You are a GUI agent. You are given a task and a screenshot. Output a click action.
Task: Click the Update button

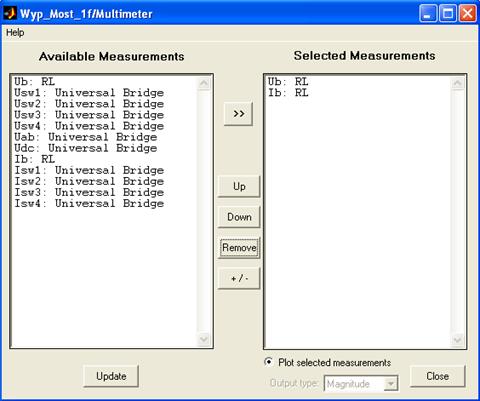[x=111, y=376]
